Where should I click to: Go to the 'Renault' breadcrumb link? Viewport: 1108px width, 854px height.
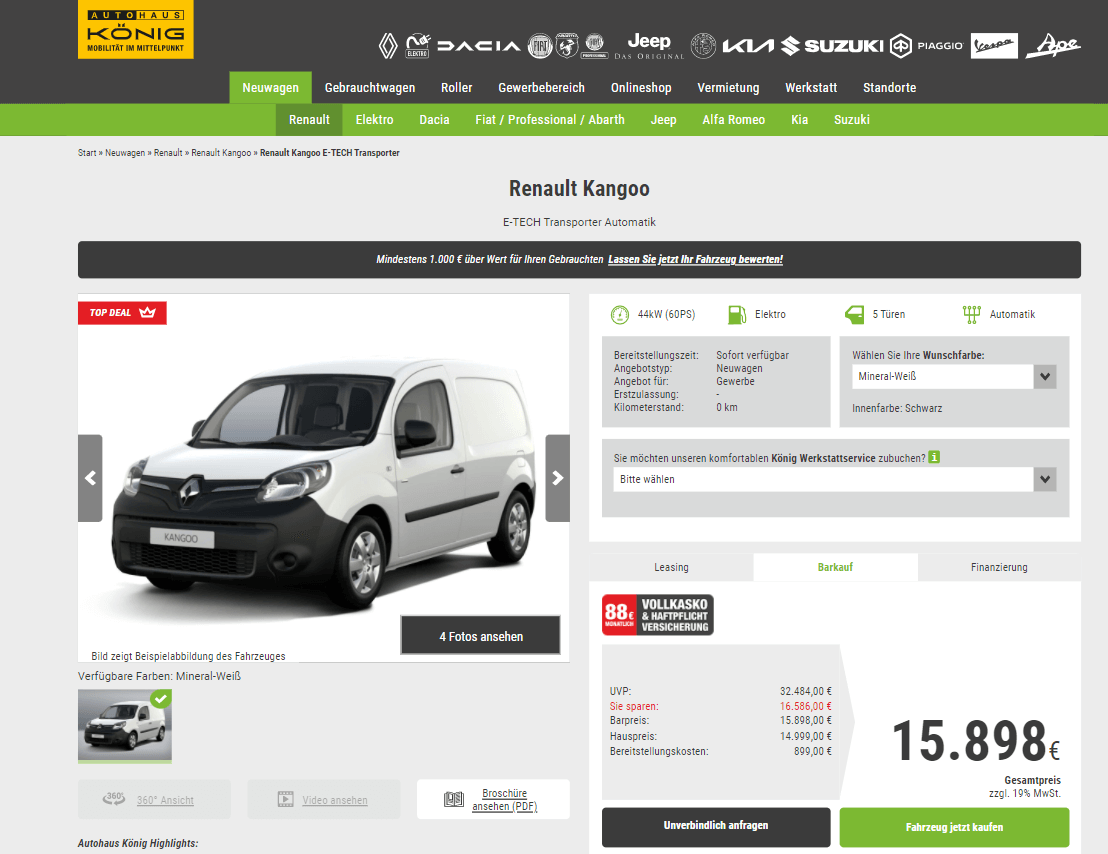tap(168, 153)
